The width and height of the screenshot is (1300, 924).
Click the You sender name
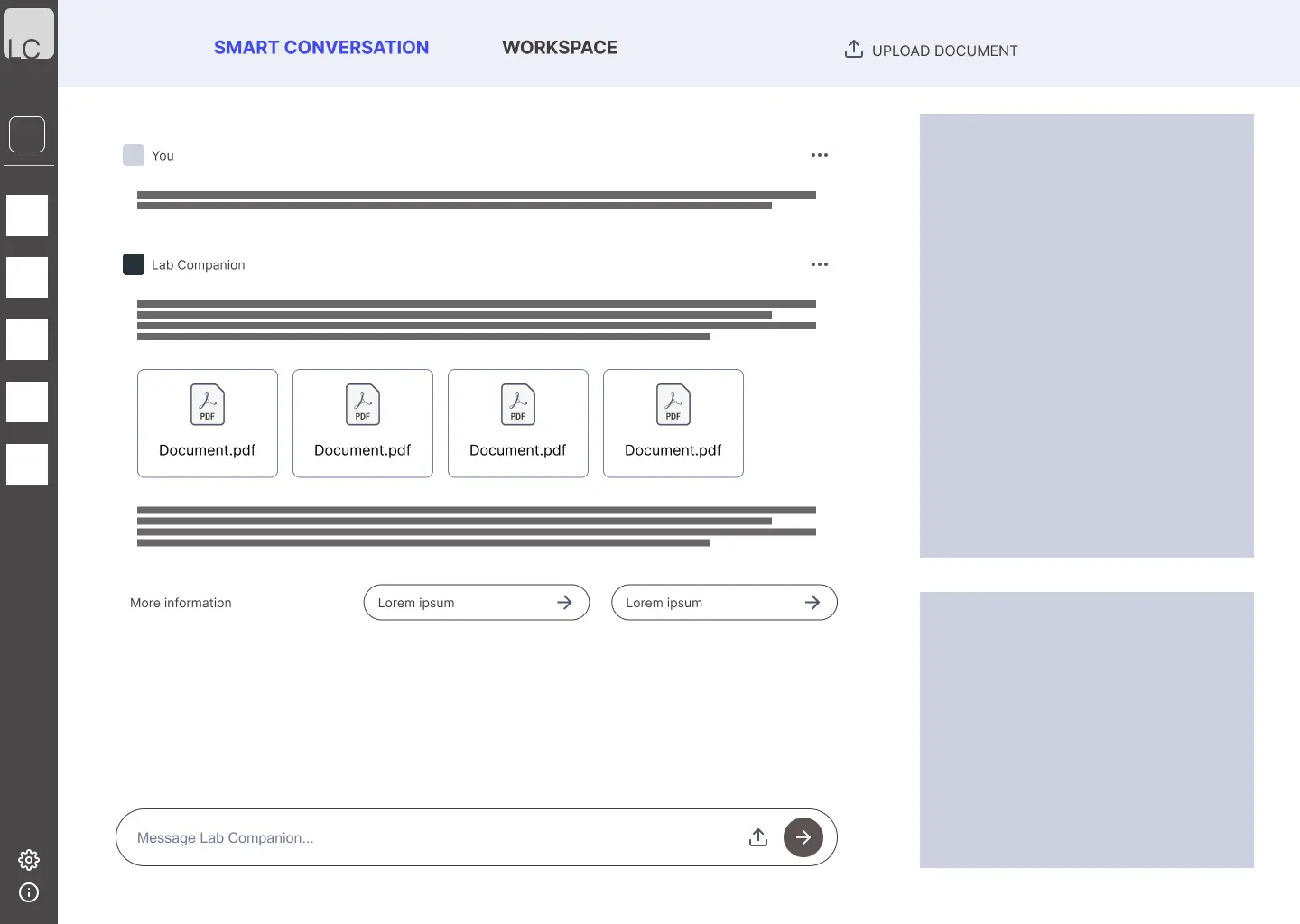[x=162, y=155]
